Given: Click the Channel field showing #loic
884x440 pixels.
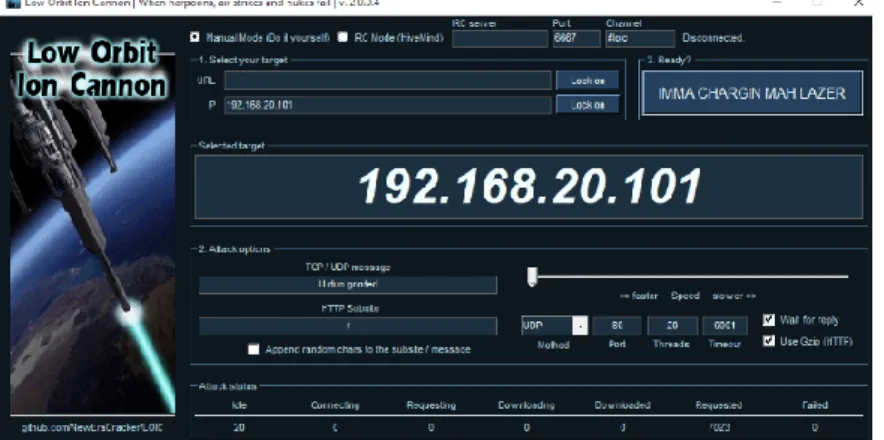Looking at the screenshot, I should point(640,38).
